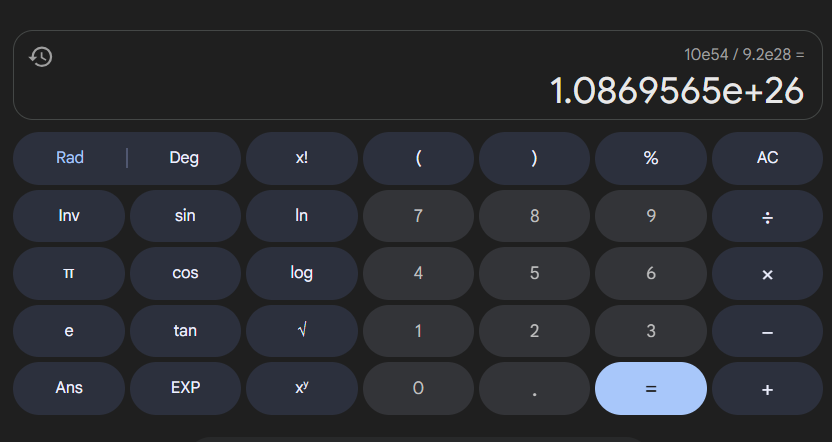The image size is (832, 442).
Task: Insert Euler's constant e
Action: tap(69, 331)
